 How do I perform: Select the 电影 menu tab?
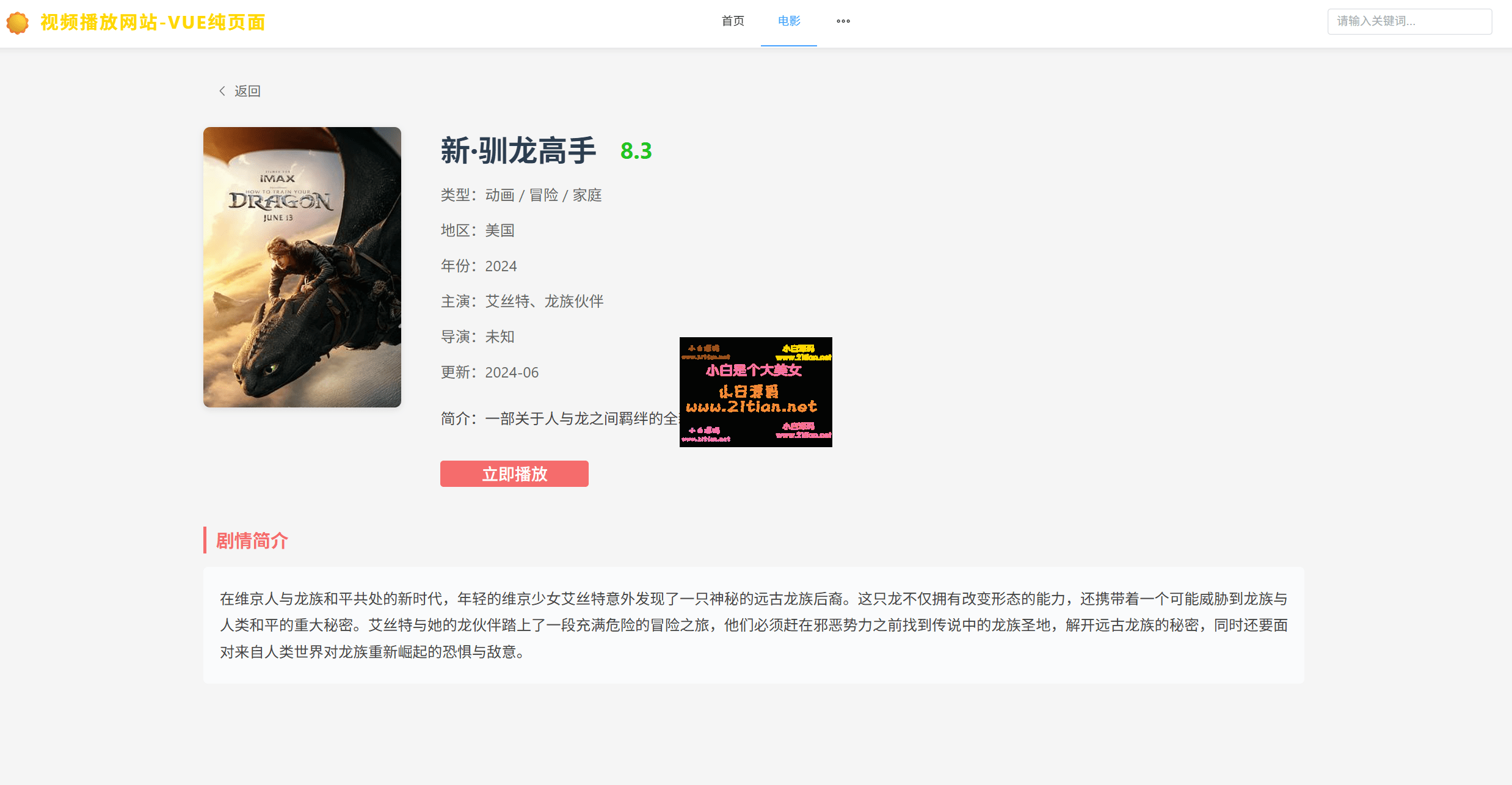(x=789, y=21)
